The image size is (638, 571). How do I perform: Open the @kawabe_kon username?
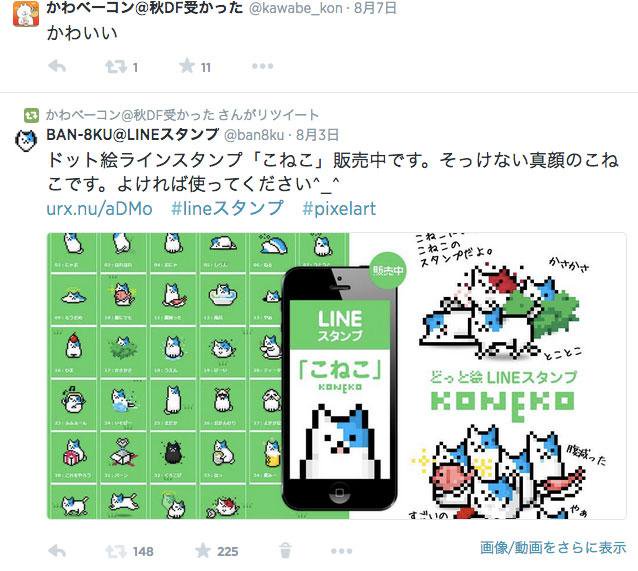(x=295, y=8)
